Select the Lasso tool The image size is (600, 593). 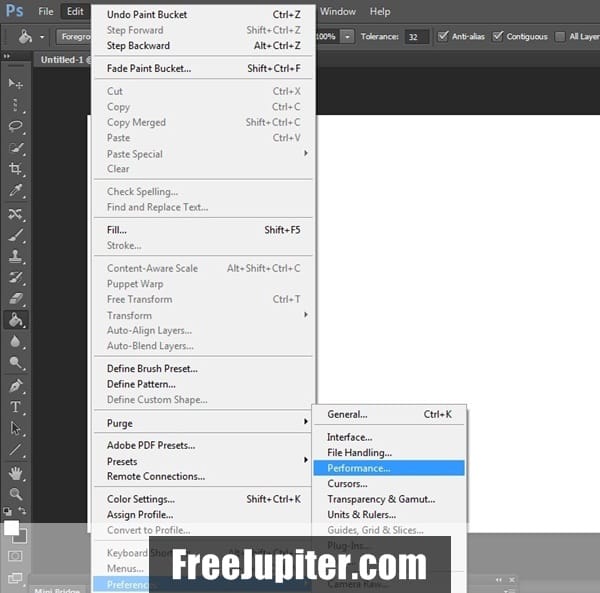[15, 126]
